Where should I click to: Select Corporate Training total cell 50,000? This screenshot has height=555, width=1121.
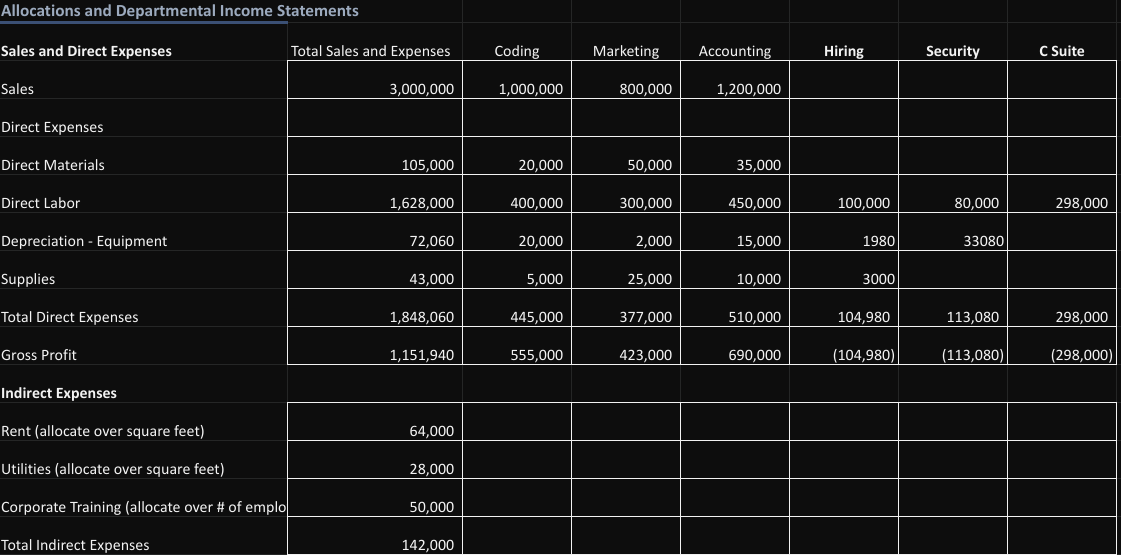[x=375, y=497]
